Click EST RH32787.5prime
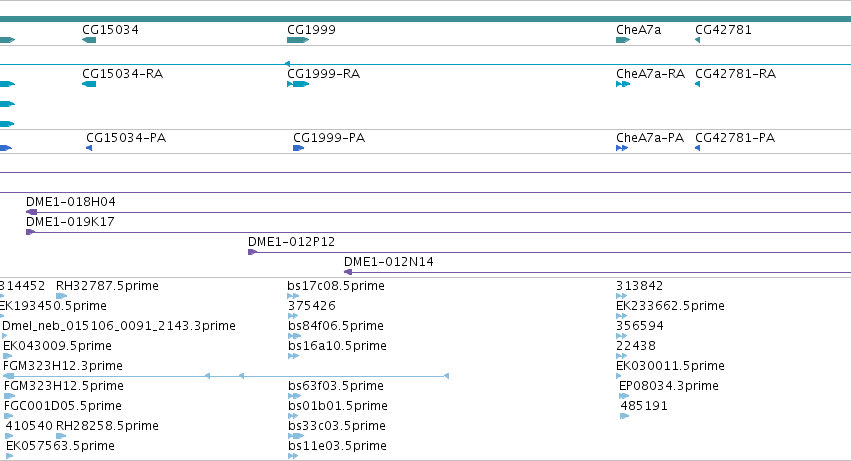This screenshot has height=461, width=851. coord(107,286)
